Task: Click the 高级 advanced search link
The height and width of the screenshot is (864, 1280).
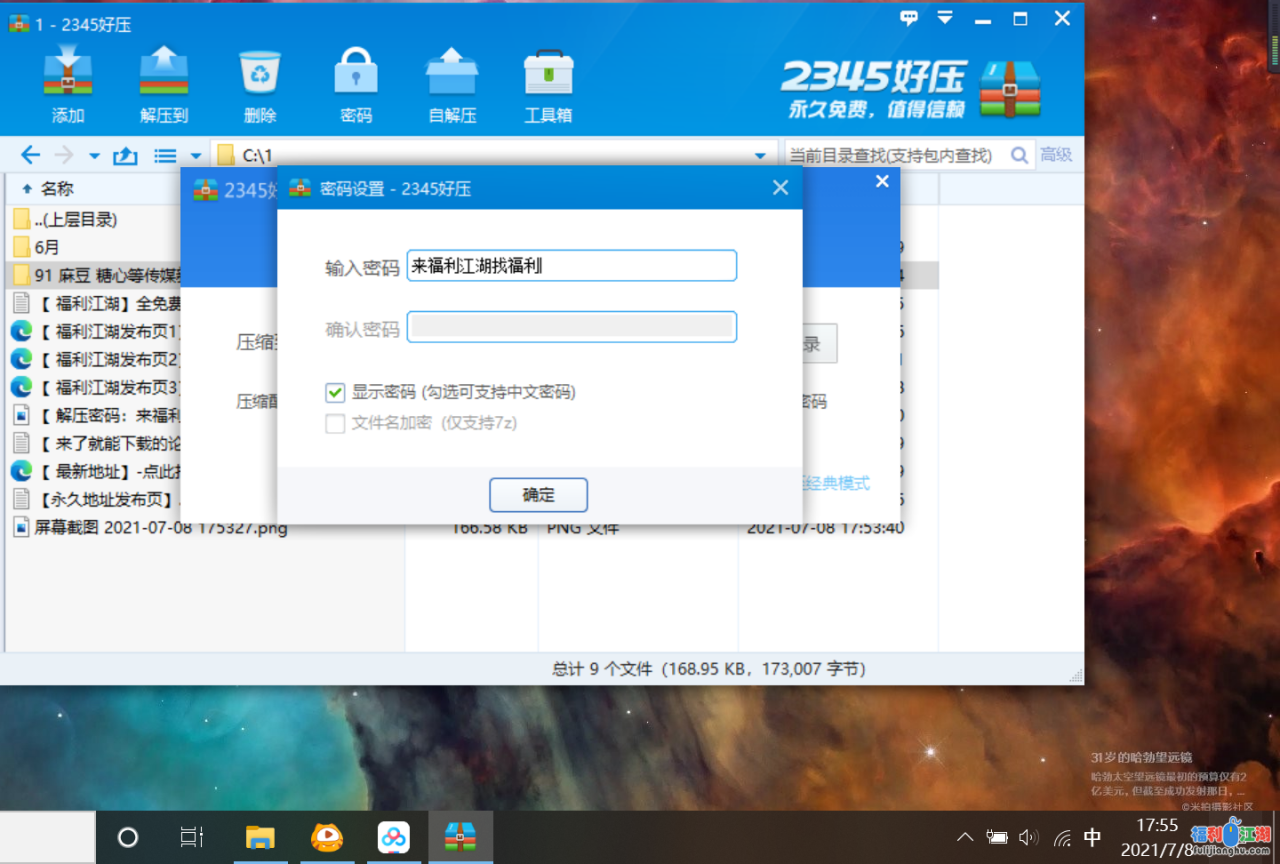Action: (x=1056, y=155)
